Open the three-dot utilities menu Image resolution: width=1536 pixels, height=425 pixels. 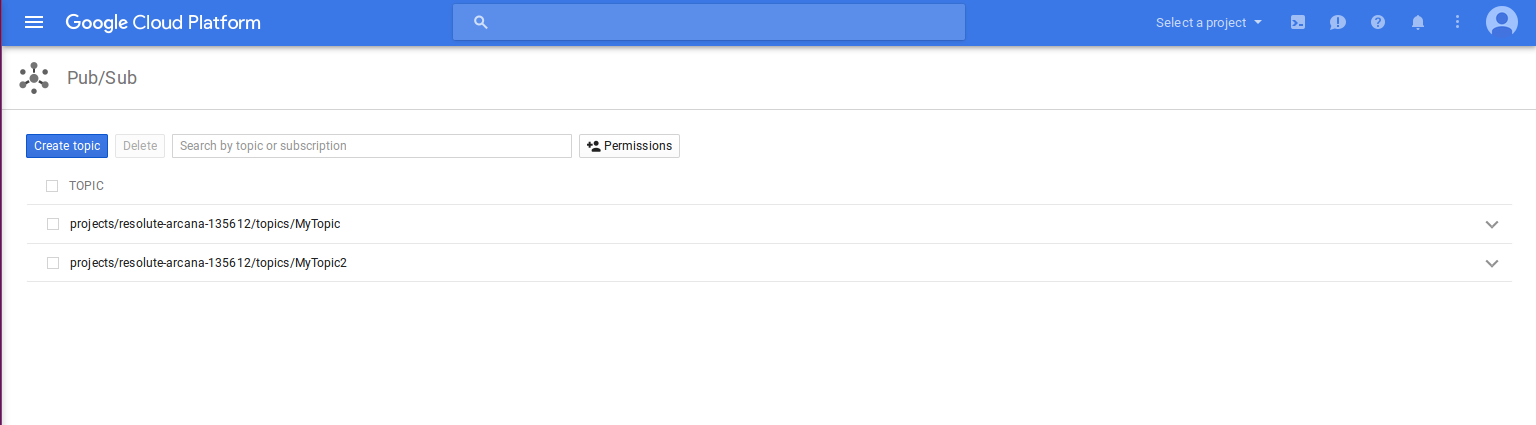pyautogui.click(x=1457, y=22)
